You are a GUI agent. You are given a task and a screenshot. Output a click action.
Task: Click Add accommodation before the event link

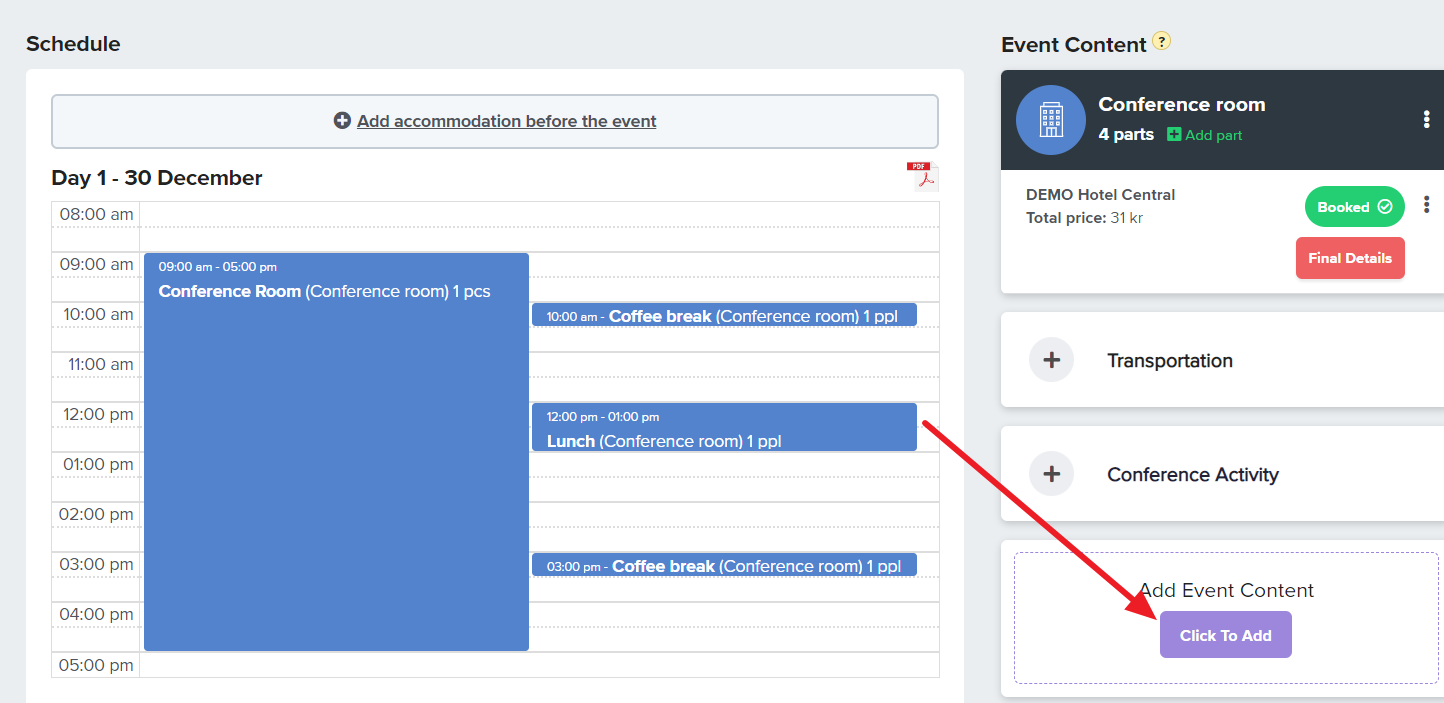495,121
